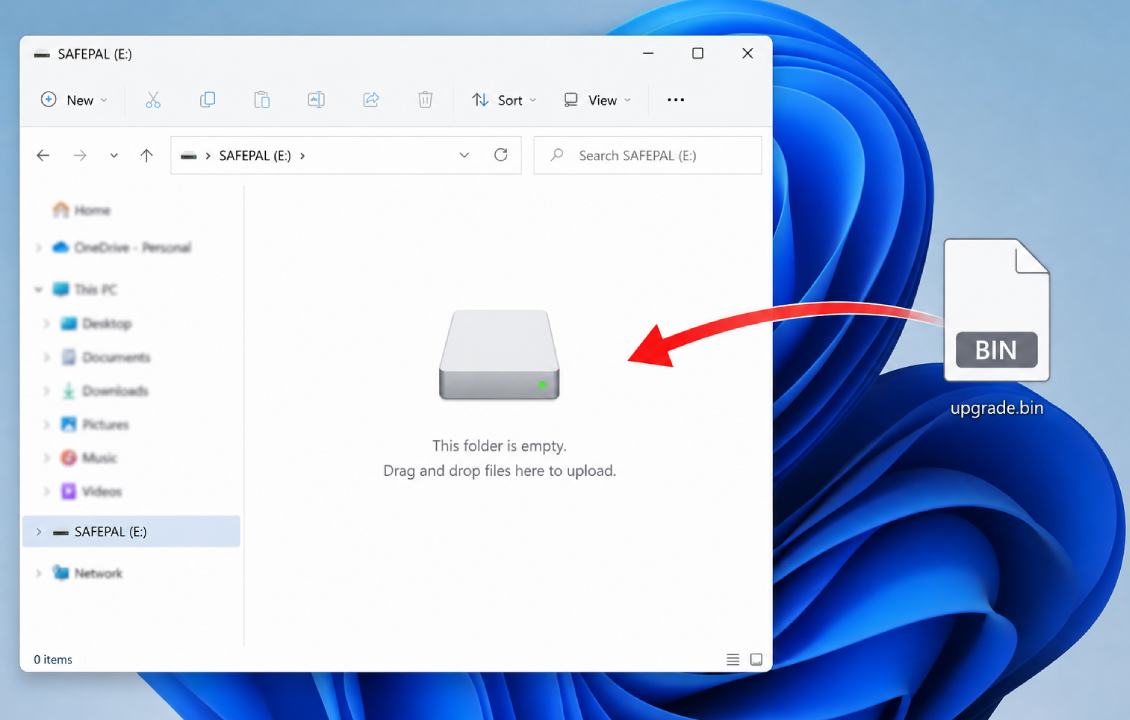Image resolution: width=1130 pixels, height=720 pixels.
Task: Open Music folder in sidebar
Action: [89, 458]
